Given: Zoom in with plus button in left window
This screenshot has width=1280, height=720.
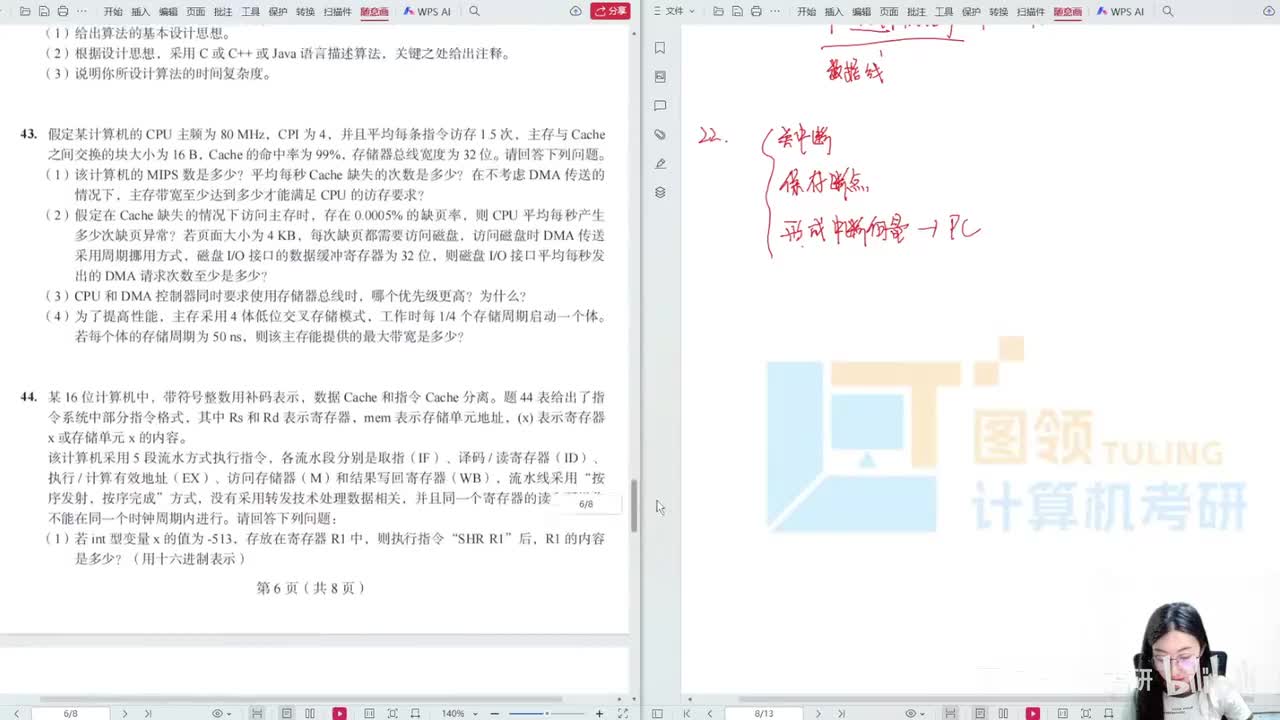Looking at the screenshot, I should coord(599,713).
